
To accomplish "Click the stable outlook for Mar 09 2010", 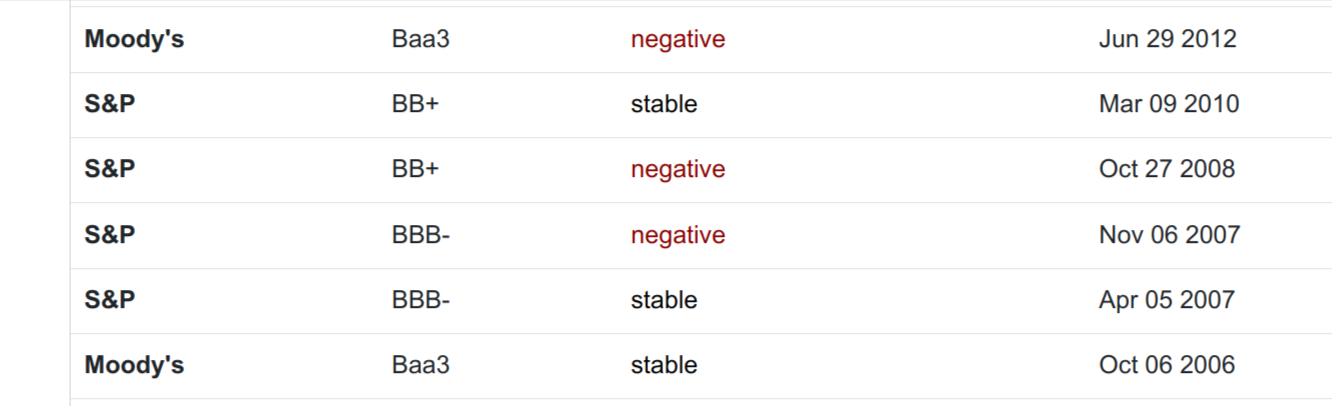I will [663, 104].
